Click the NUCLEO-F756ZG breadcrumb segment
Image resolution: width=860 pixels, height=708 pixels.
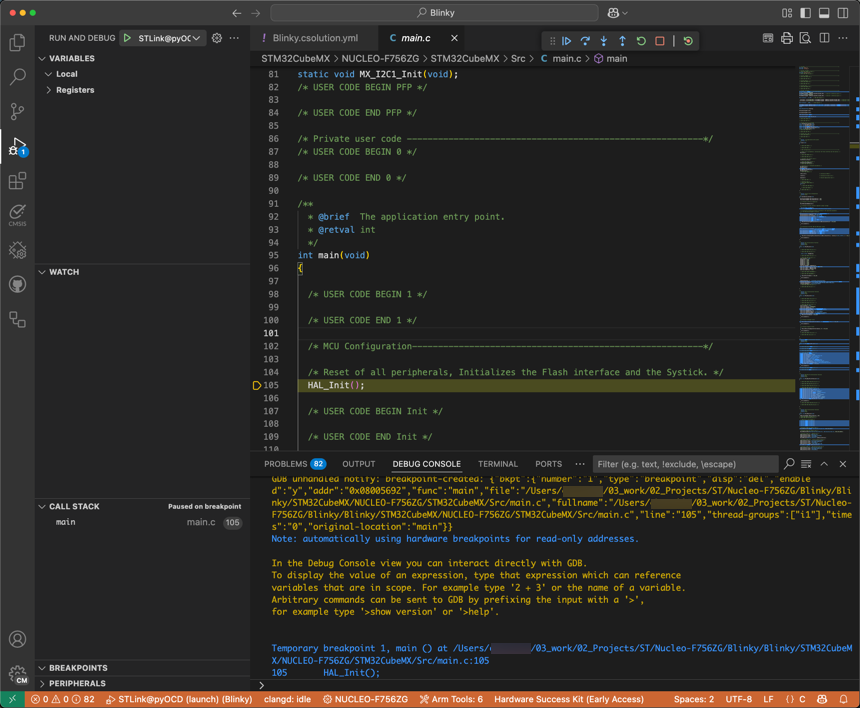pos(380,59)
